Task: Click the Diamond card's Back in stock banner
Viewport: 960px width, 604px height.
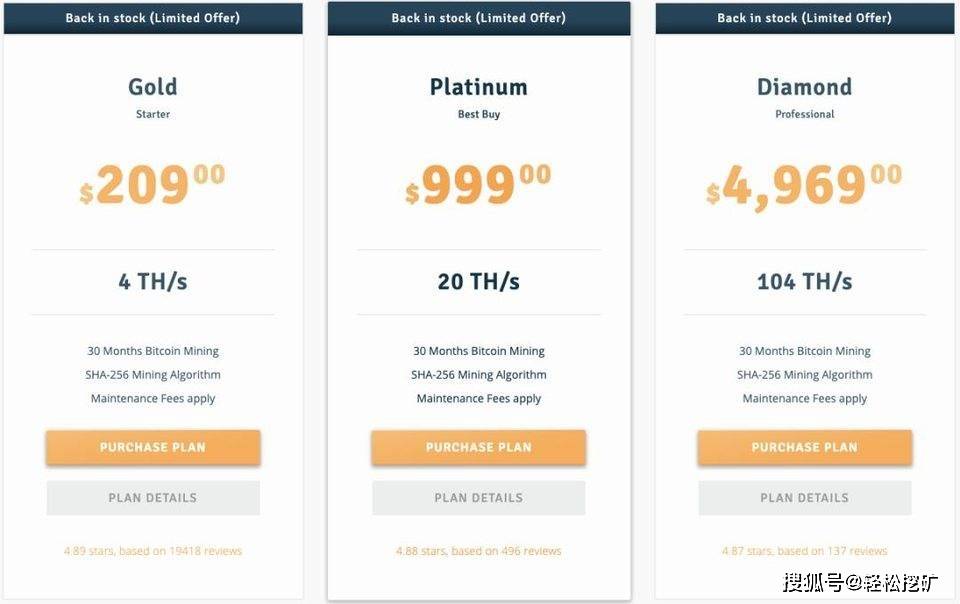Action: point(805,18)
